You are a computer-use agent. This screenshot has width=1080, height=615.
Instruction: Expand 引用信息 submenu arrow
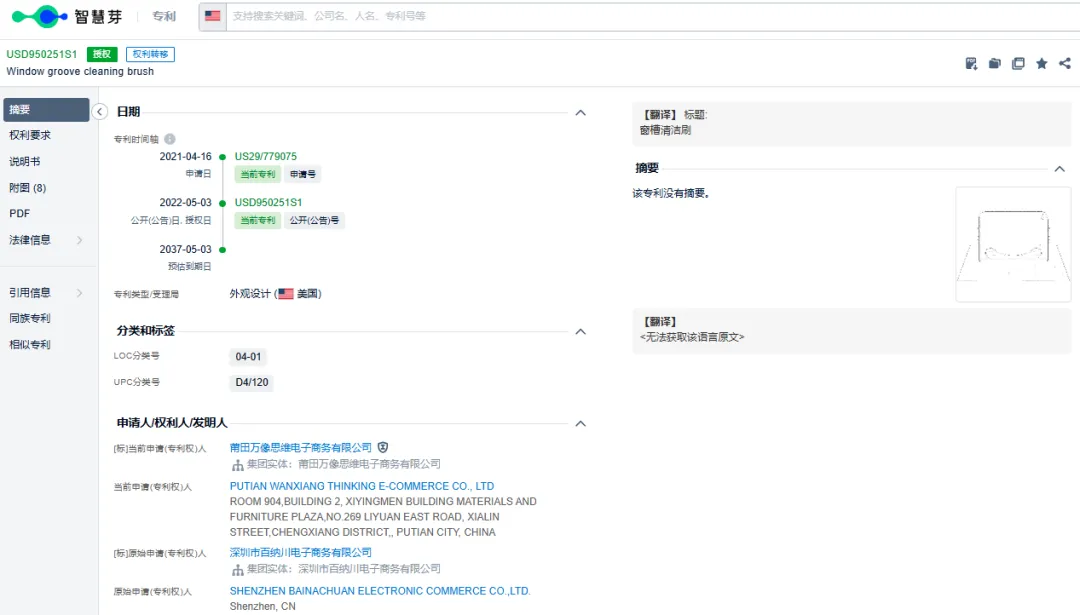coord(79,293)
